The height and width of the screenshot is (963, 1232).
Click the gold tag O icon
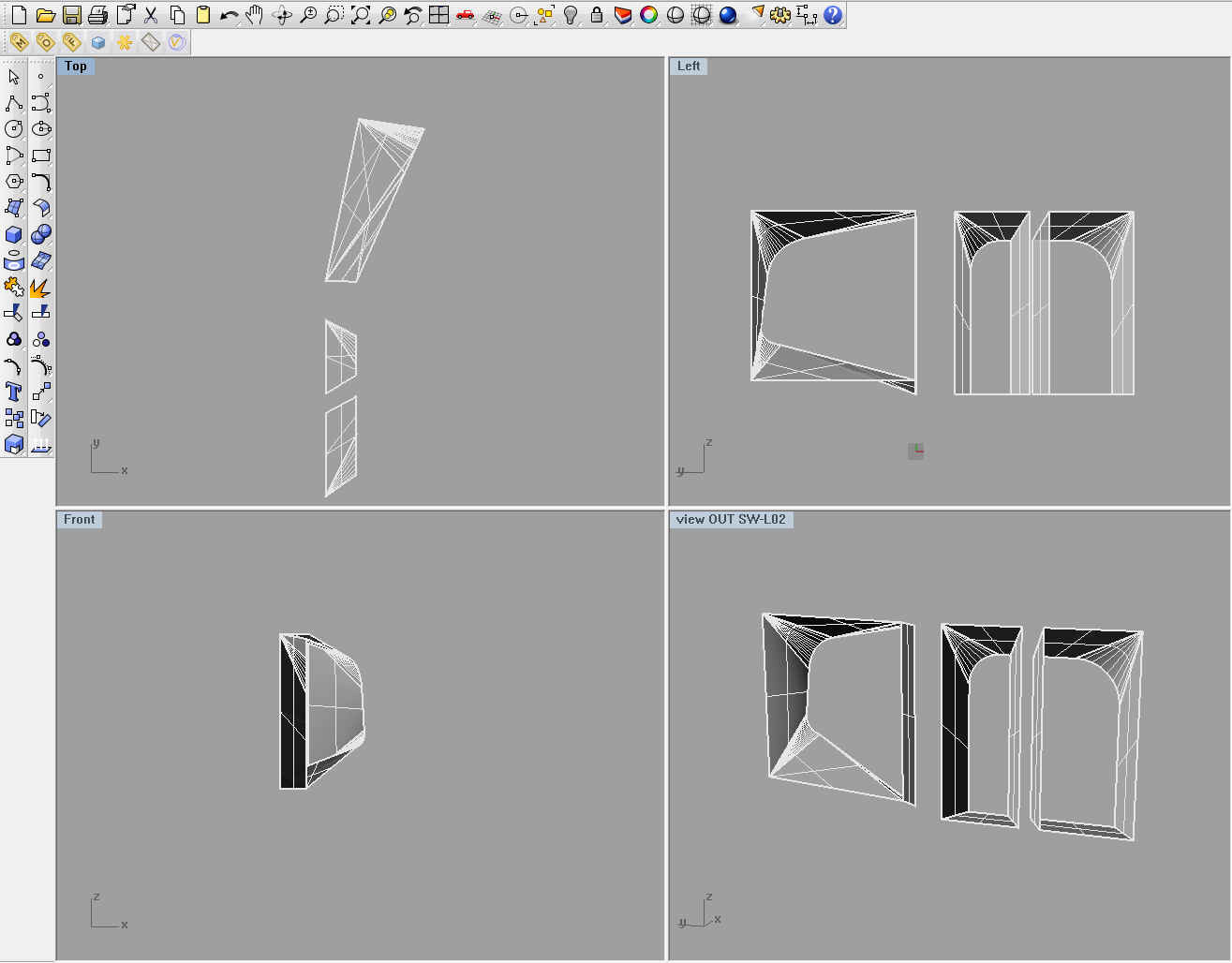(45, 42)
